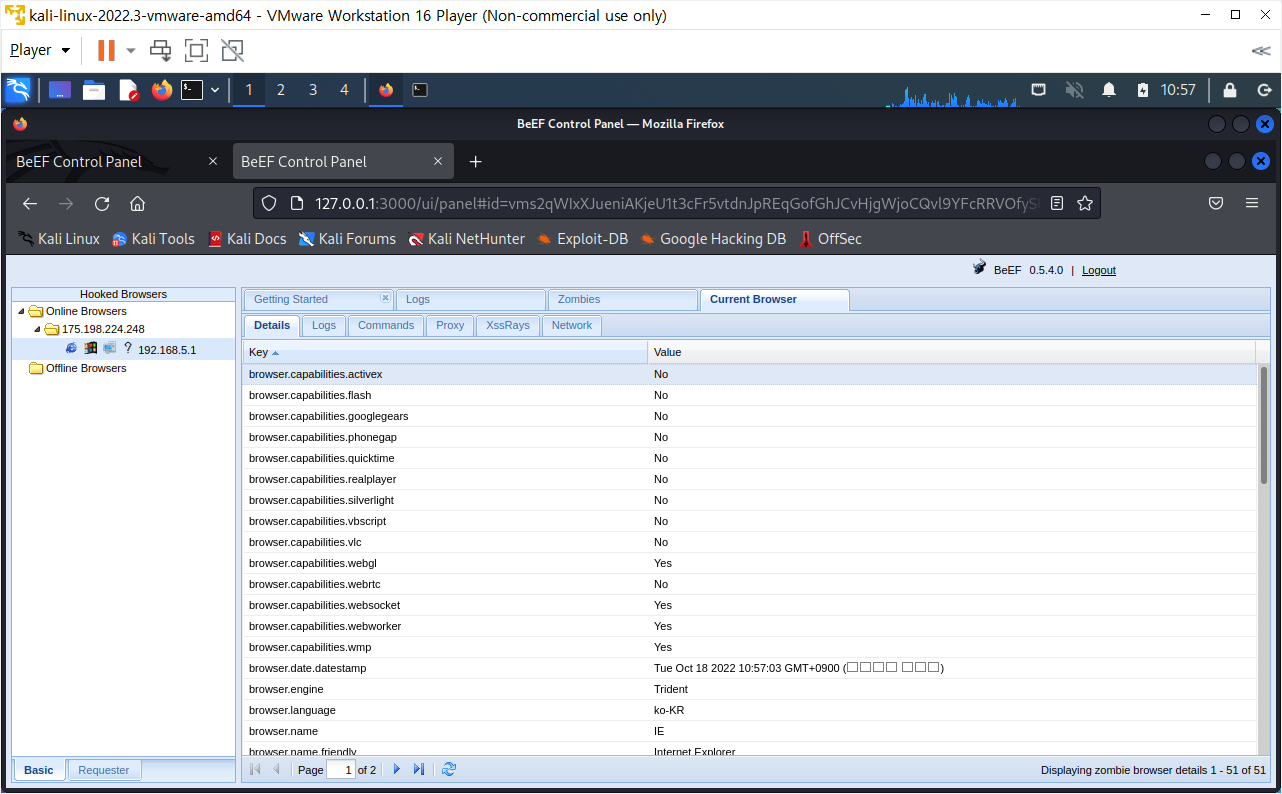Switch to the Basic tab
The image size is (1282, 794).
[39, 770]
